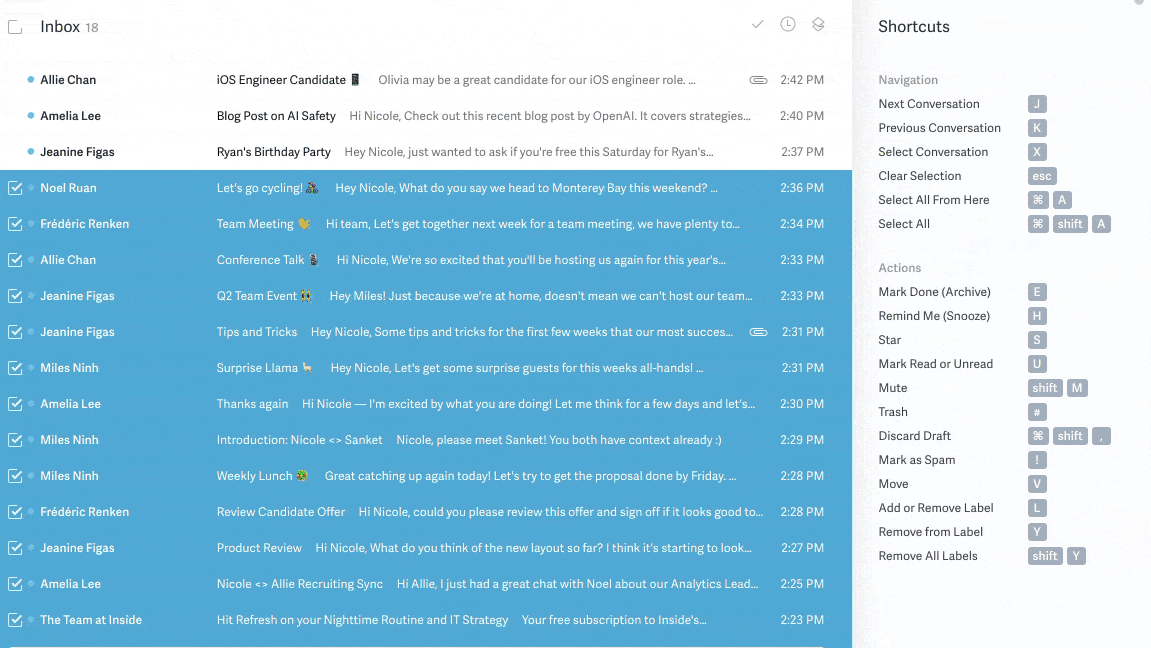
Task: Uncheck the Noel Ruan cycling email checkbox
Action: tap(15, 188)
